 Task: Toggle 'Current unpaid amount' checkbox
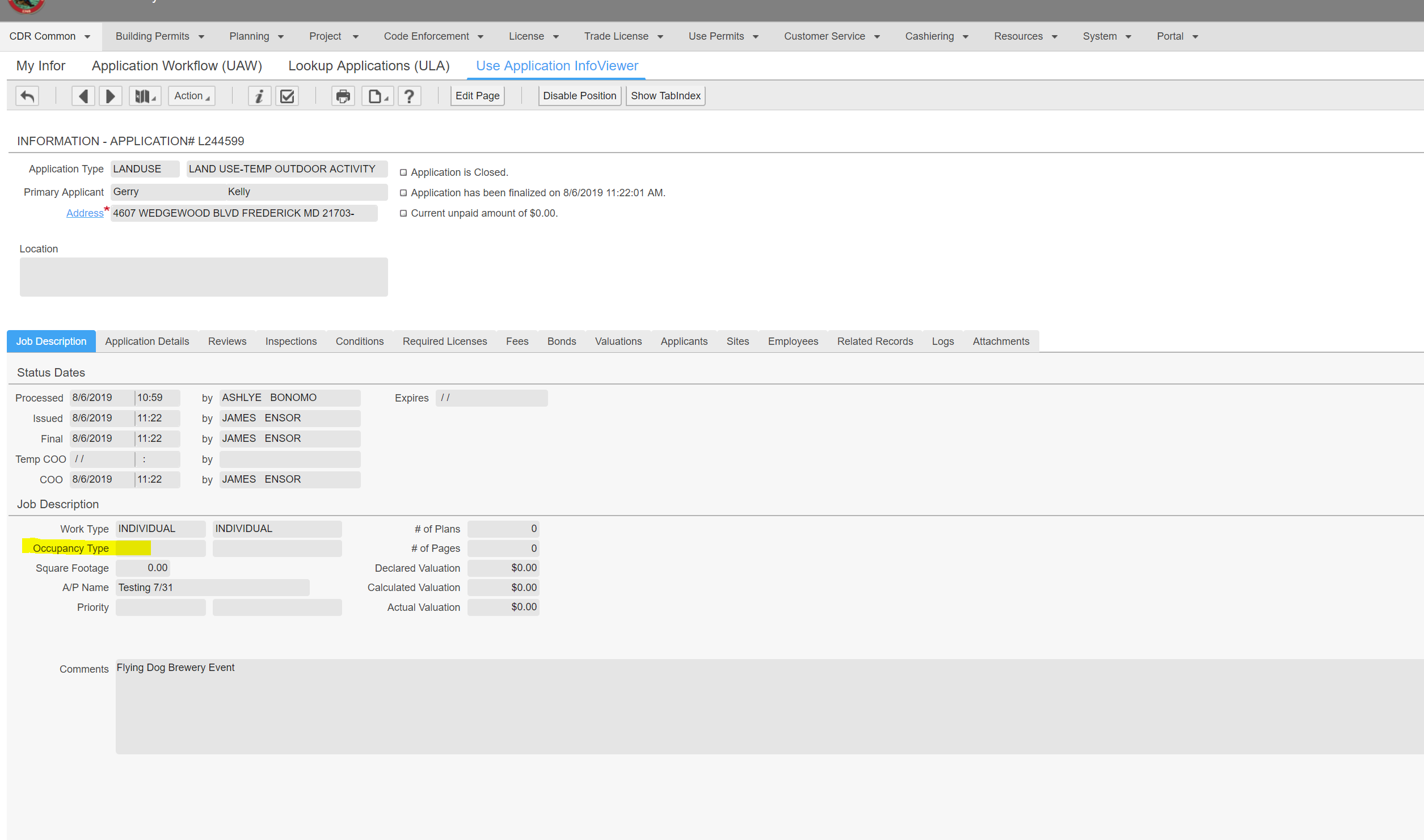403,213
